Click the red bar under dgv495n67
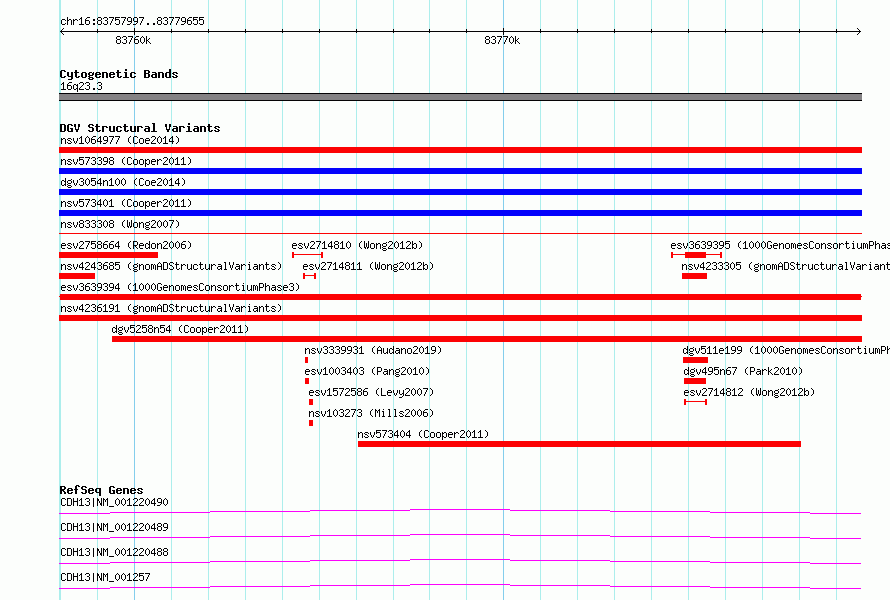The width and height of the screenshot is (890, 600). point(695,381)
